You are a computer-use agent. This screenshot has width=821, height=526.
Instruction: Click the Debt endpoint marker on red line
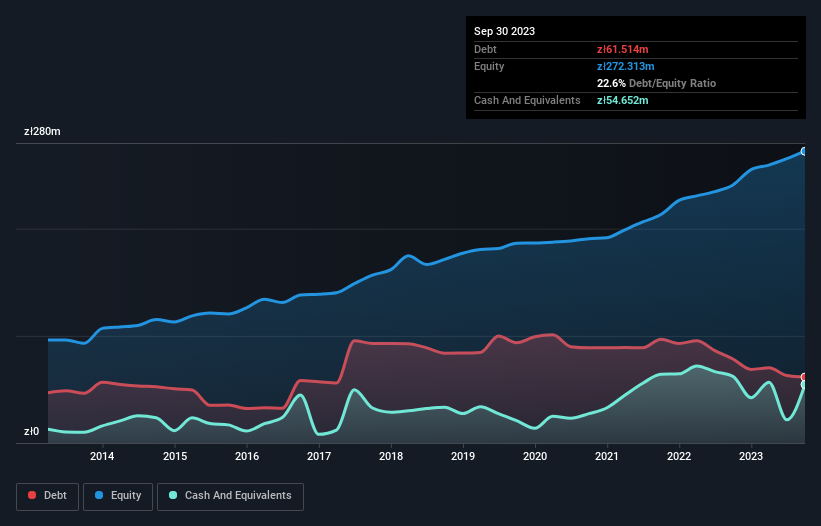coord(804,377)
